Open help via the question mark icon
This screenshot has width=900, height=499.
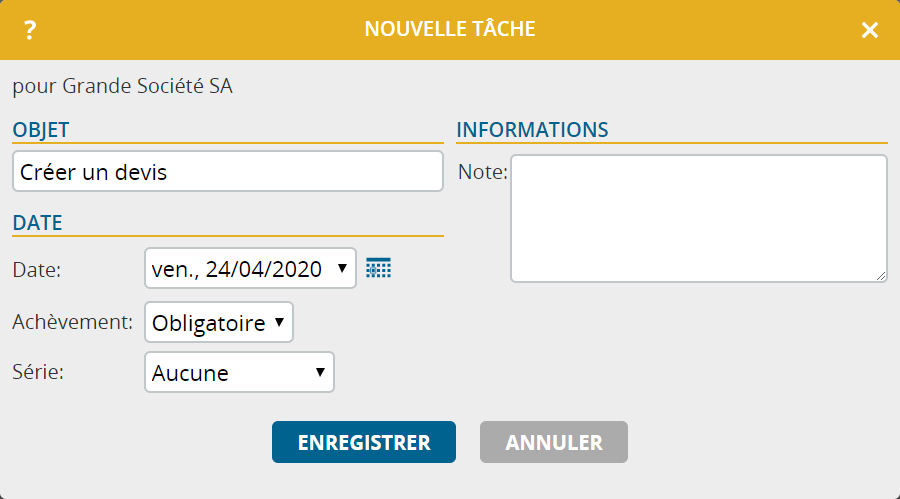pos(30,30)
